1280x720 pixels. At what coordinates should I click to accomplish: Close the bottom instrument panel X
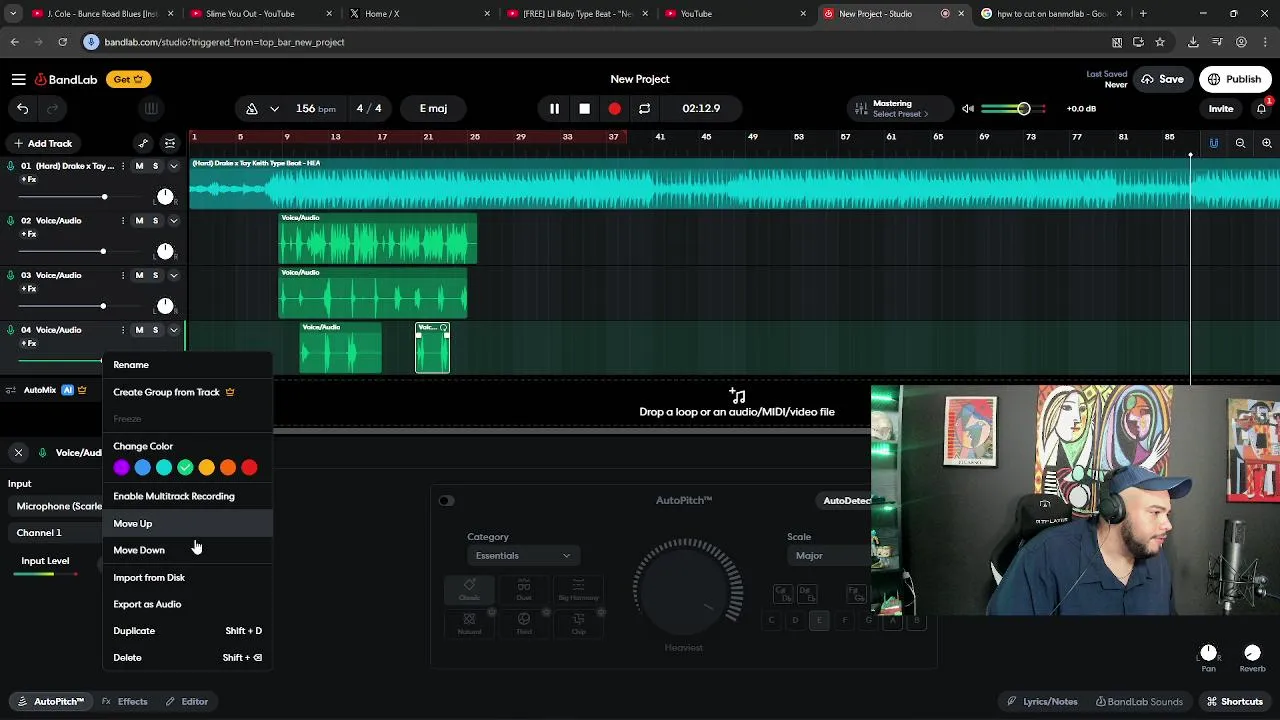pyautogui.click(x=18, y=453)
